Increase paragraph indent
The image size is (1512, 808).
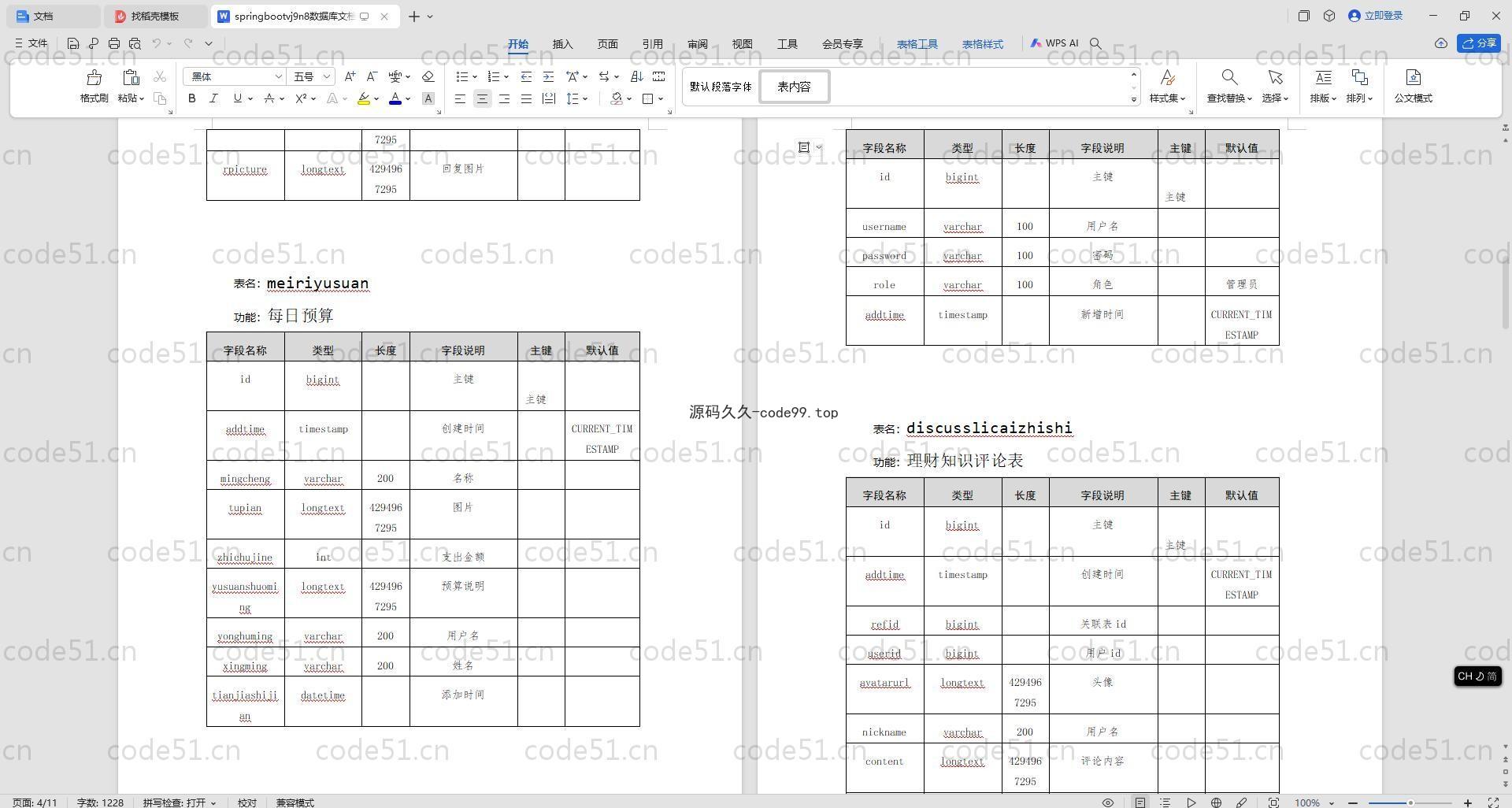pos(548,76)
